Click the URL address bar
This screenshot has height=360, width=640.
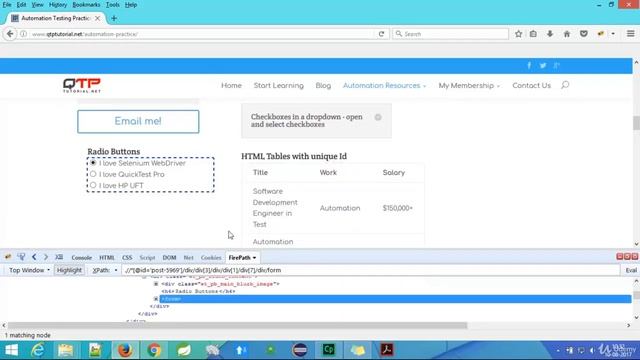coord(202,34)
